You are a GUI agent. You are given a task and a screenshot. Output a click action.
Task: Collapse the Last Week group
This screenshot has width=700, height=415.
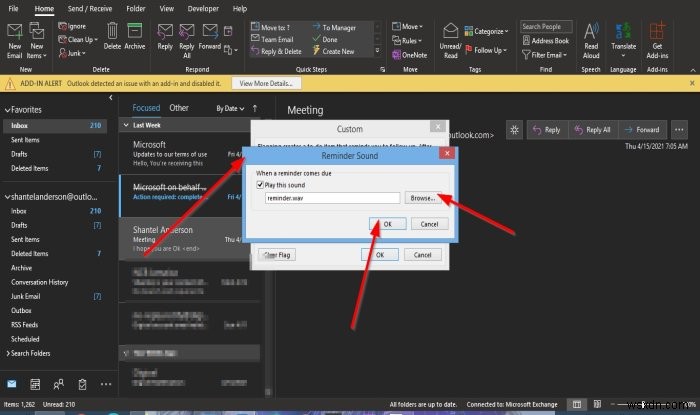pos(126,125)
